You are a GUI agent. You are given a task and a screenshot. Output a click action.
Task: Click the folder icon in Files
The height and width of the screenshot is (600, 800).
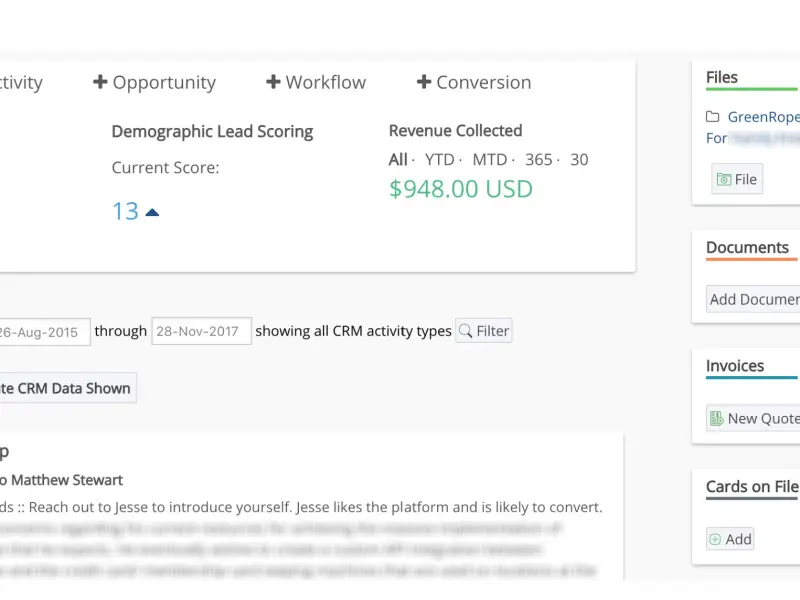coord(713,117)
